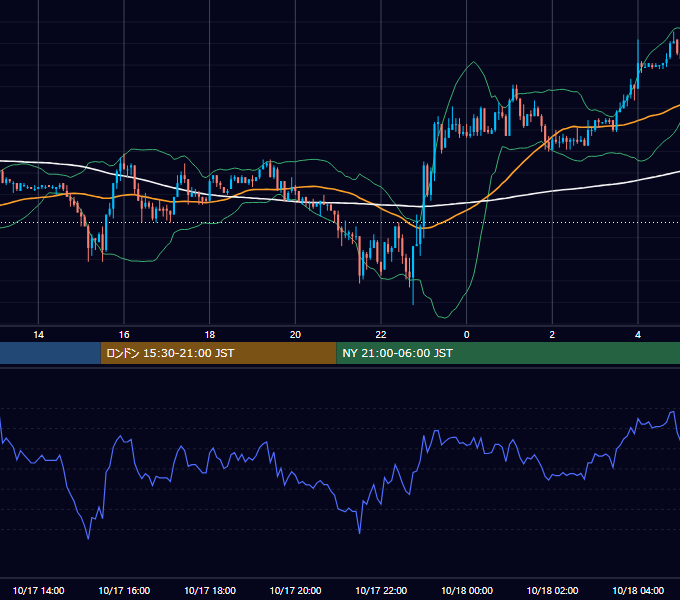The image size is (680, 600).
Task: Click the 20 hour label on price axis
Action: click(295, 335)
